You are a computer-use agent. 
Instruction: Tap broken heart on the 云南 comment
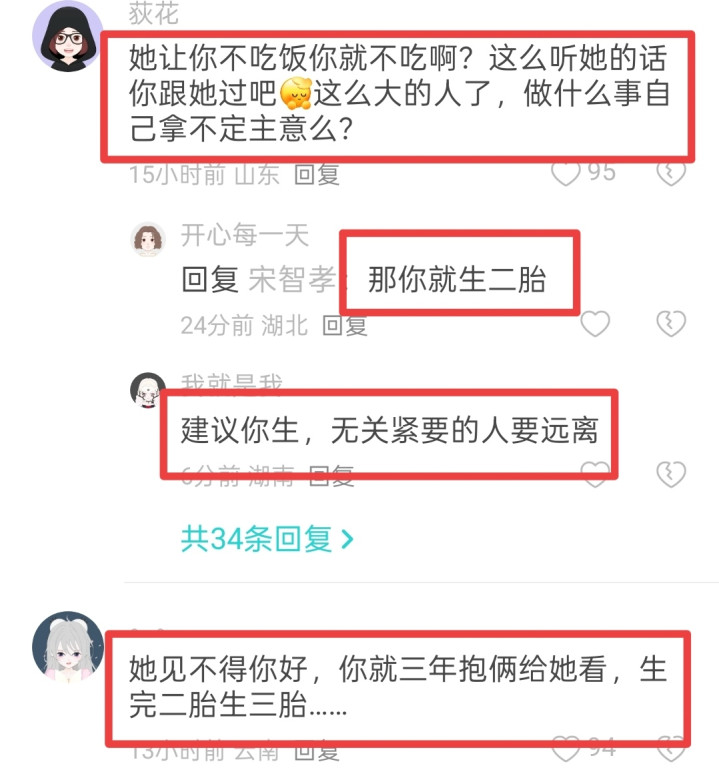pos(671,749)
